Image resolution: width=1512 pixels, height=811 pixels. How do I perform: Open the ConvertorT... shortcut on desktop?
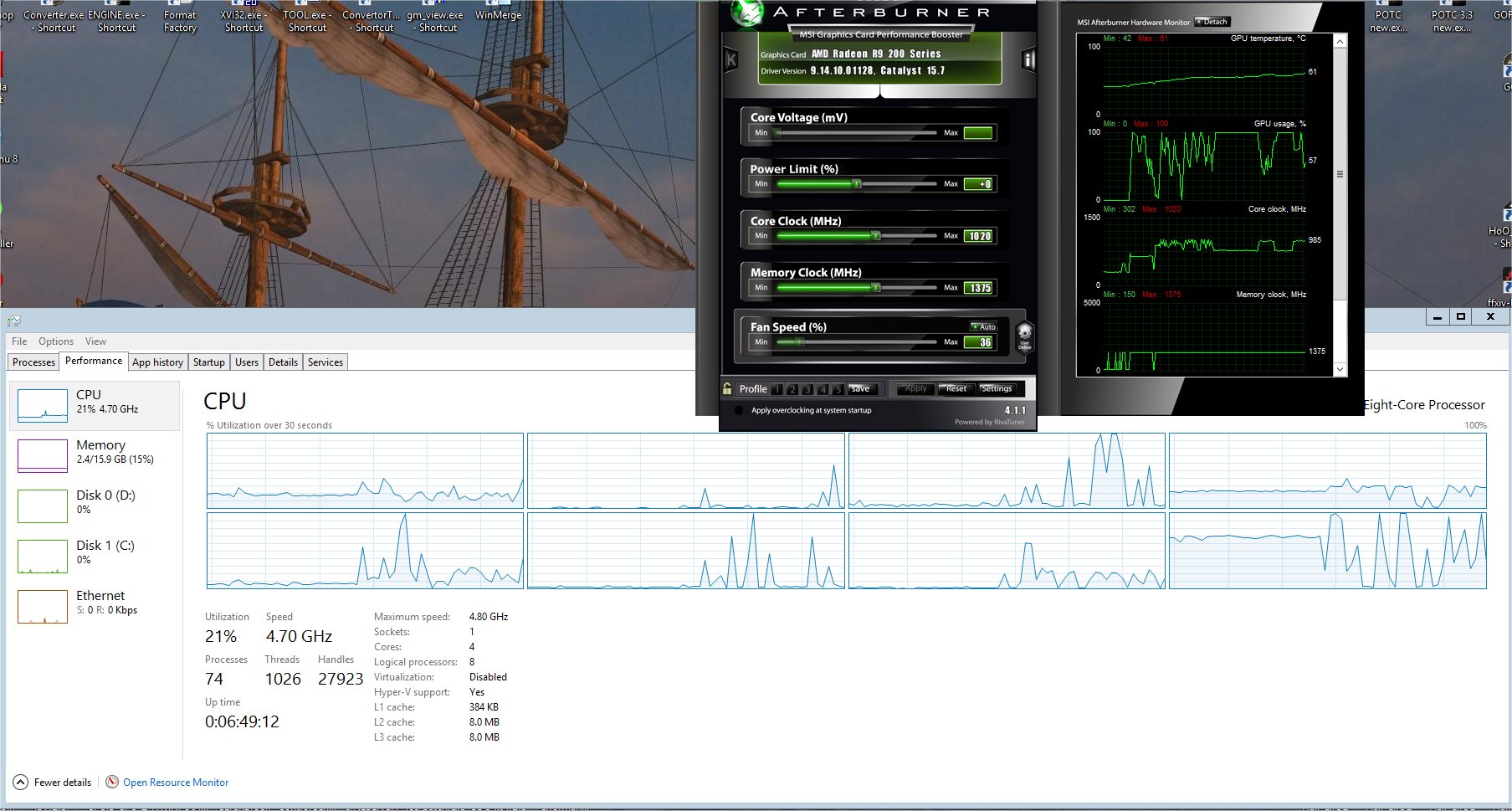click(372, 18)
